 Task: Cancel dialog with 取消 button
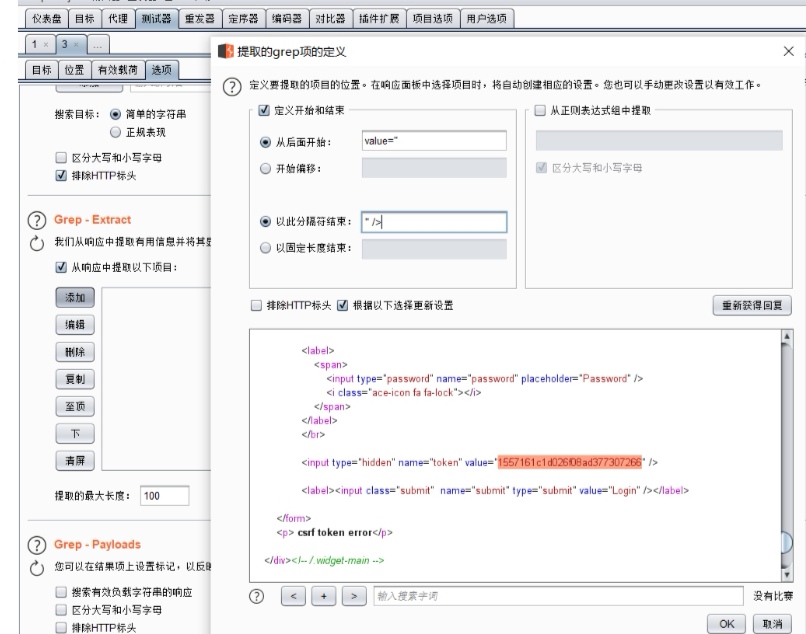point(772,624)
